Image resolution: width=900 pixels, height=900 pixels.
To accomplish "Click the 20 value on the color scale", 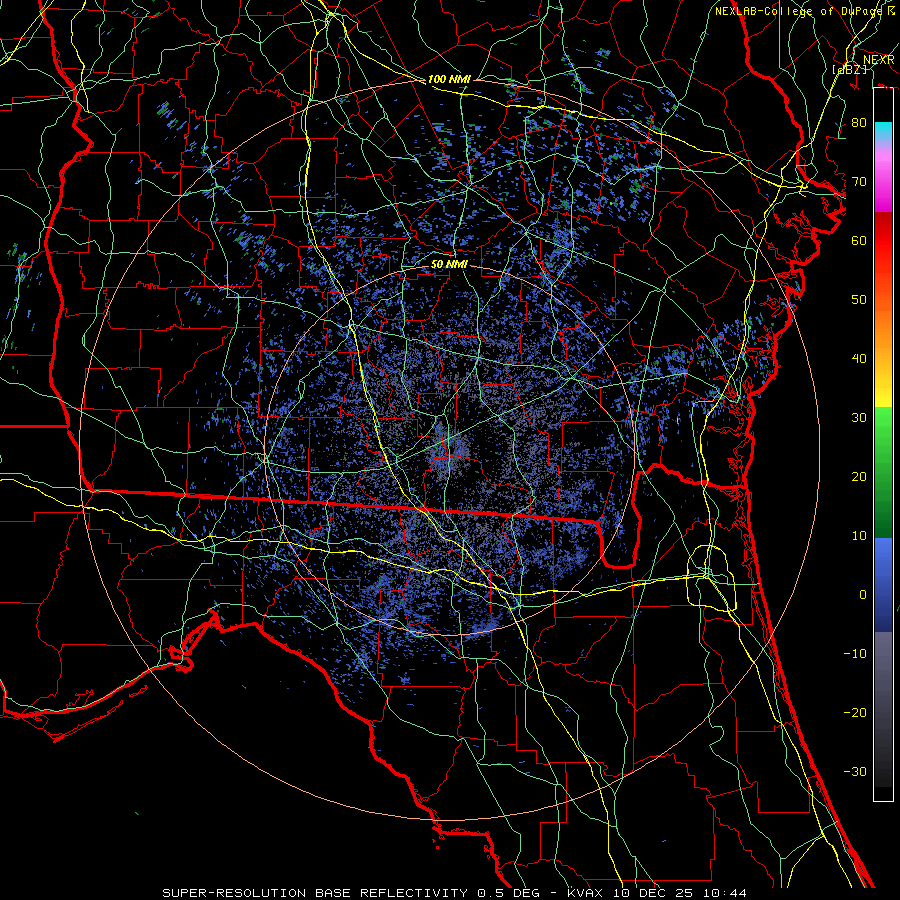I will 859,477.
